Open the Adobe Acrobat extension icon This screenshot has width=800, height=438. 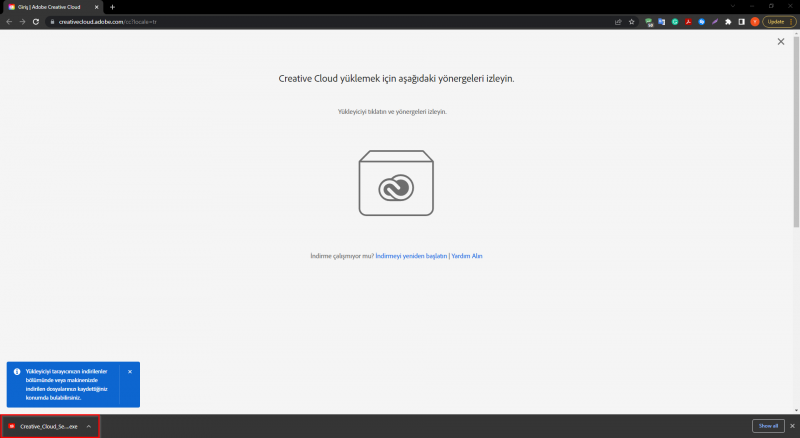coord(688,22)
